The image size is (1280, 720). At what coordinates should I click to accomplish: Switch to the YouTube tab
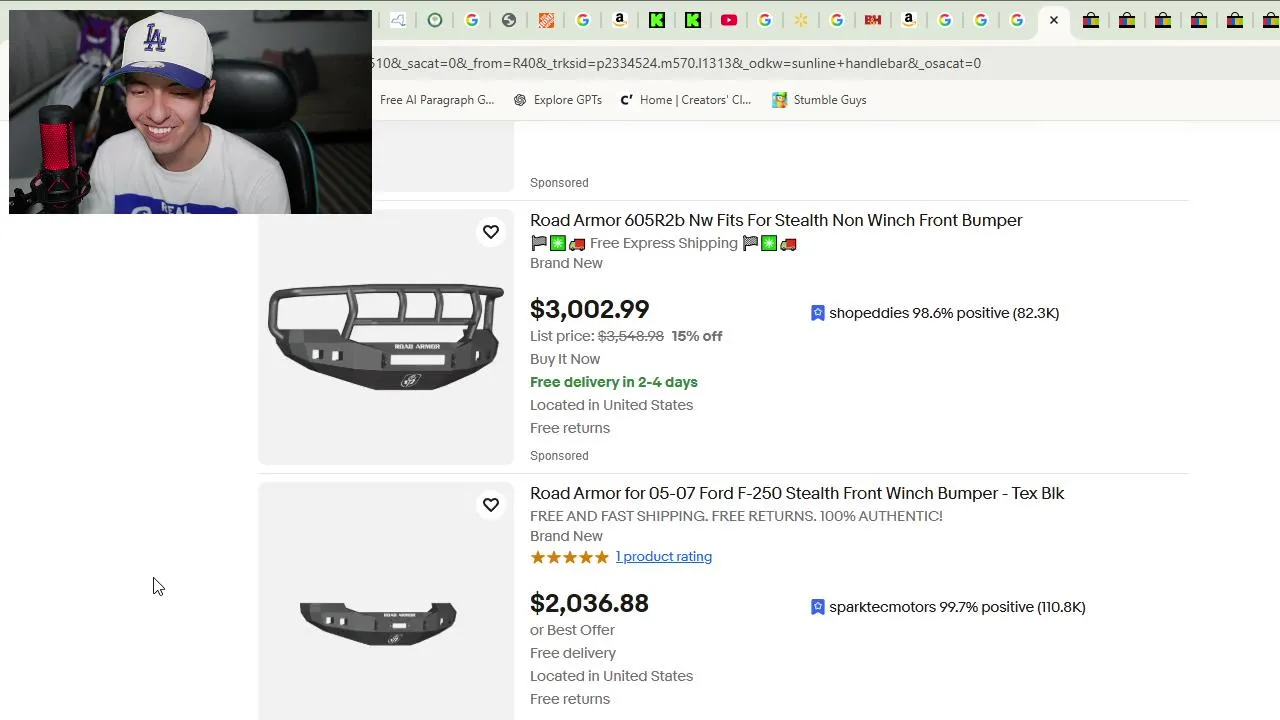(x=729, y=20)
